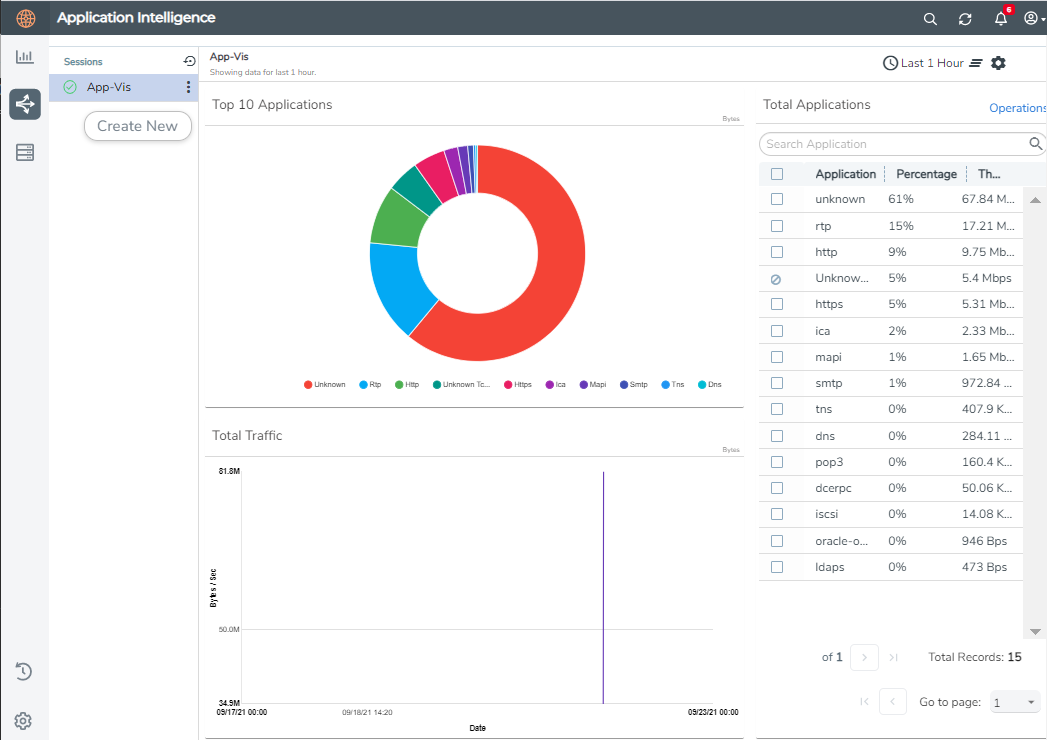
Task: Click the Create New button
Action: click(138, 126)
